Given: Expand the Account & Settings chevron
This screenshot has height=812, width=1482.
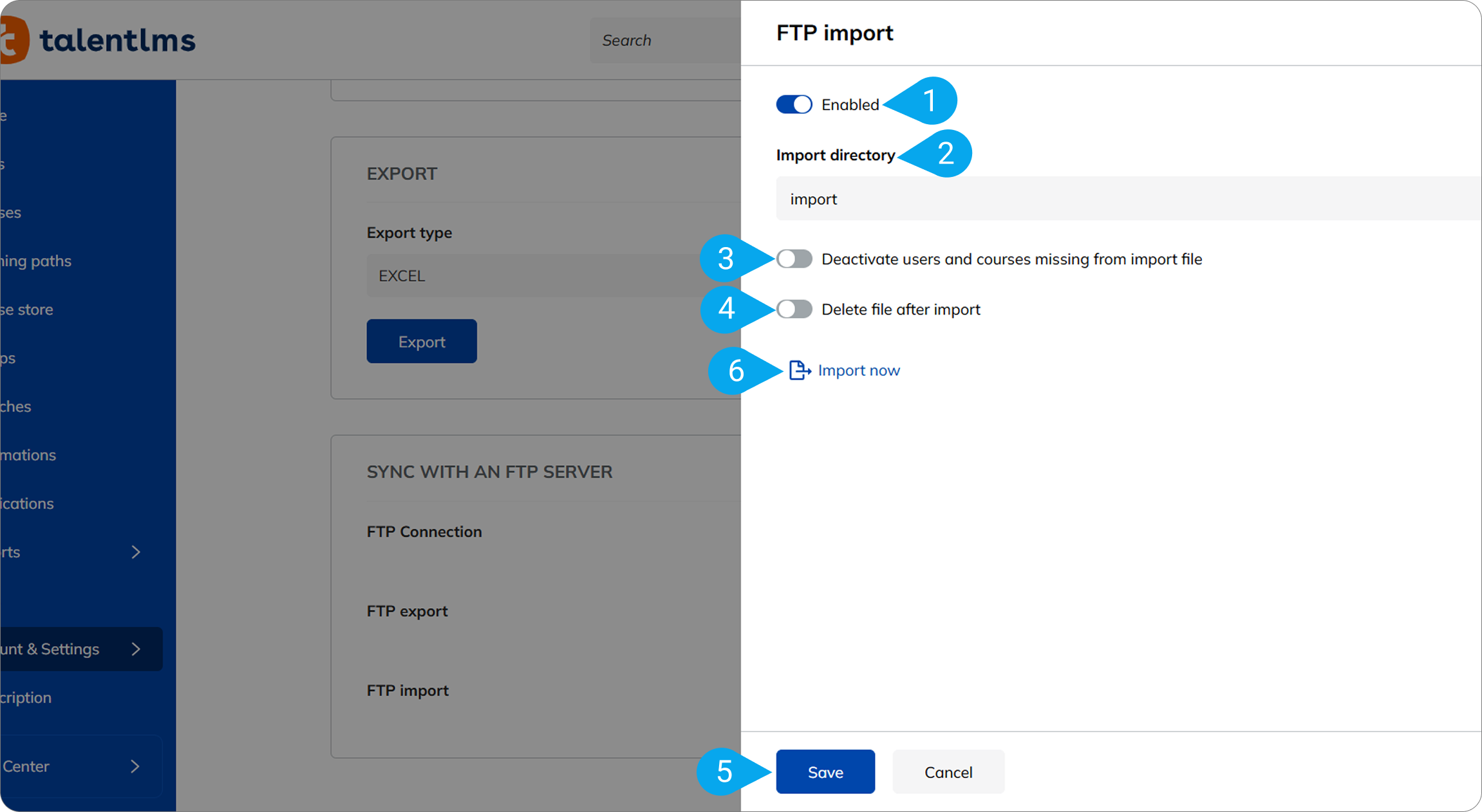Looking at the screenshot, I should (136, 649).
